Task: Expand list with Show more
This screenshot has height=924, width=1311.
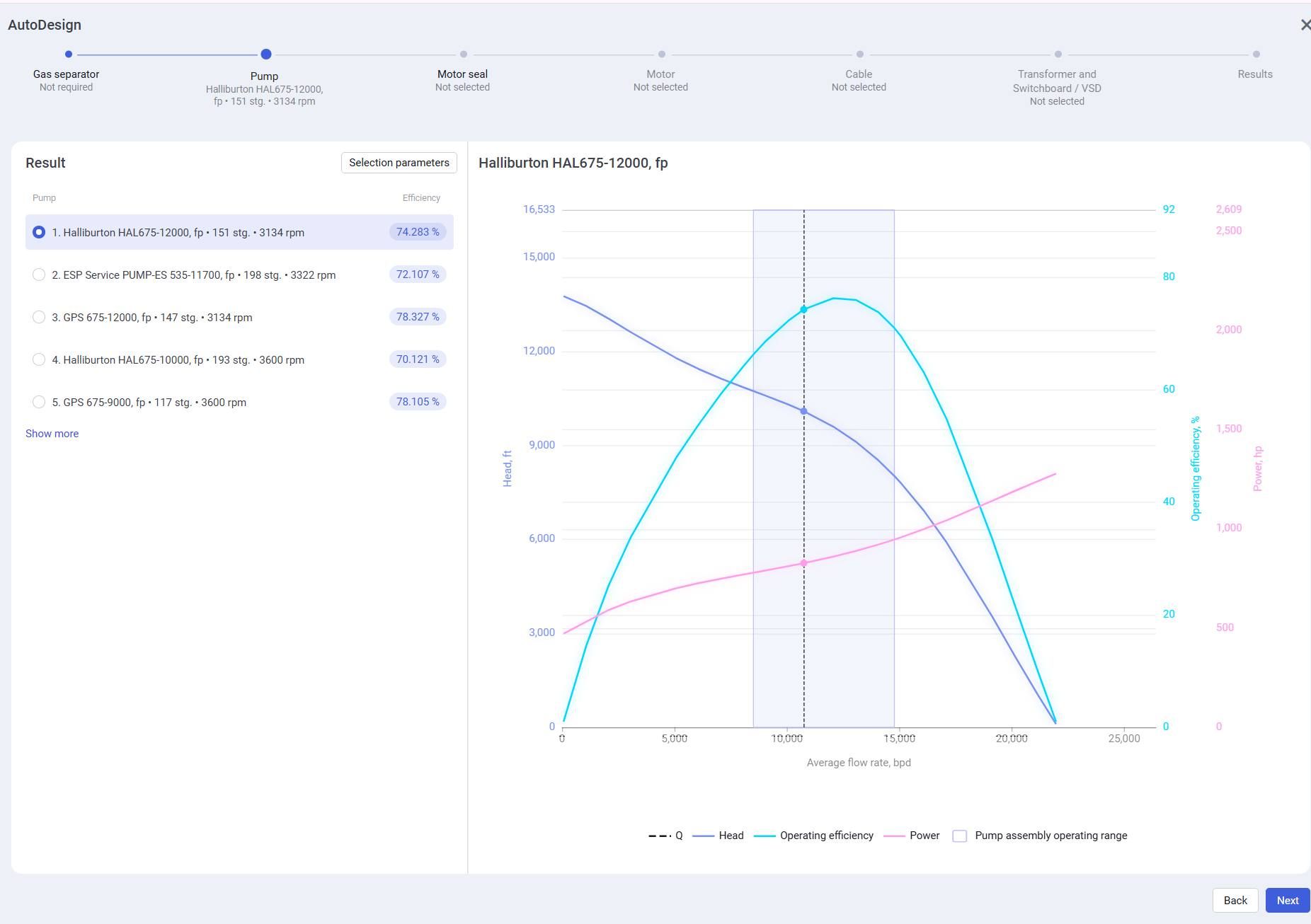Action: point(52,434)
